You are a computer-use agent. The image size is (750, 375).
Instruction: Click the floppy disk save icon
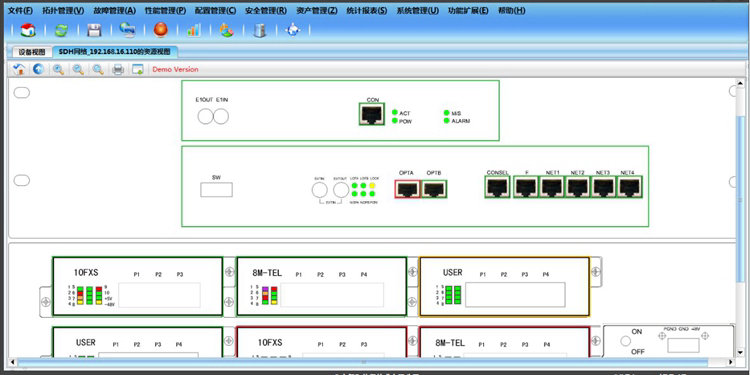(94, 30)
